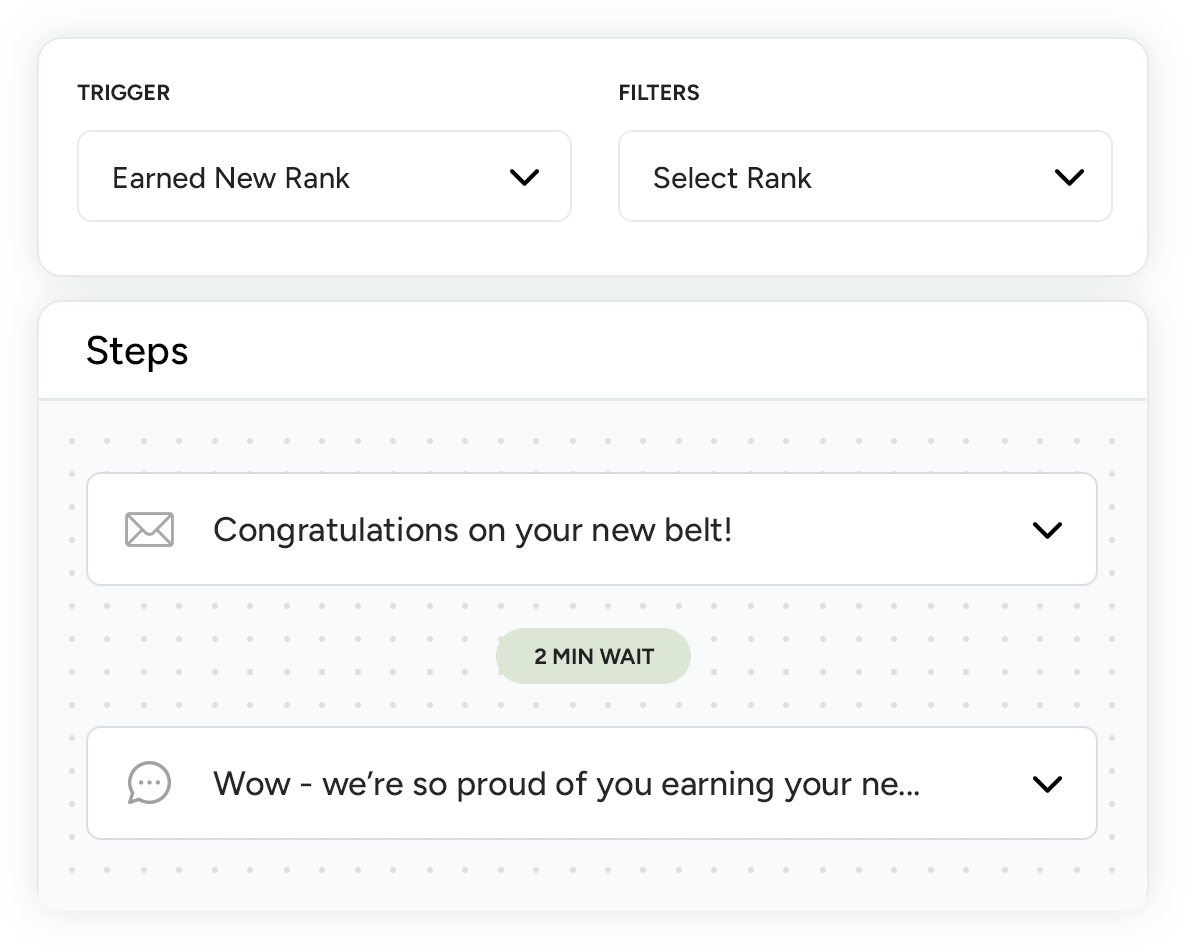Click the envelope email icon

[x=149, y=530]
